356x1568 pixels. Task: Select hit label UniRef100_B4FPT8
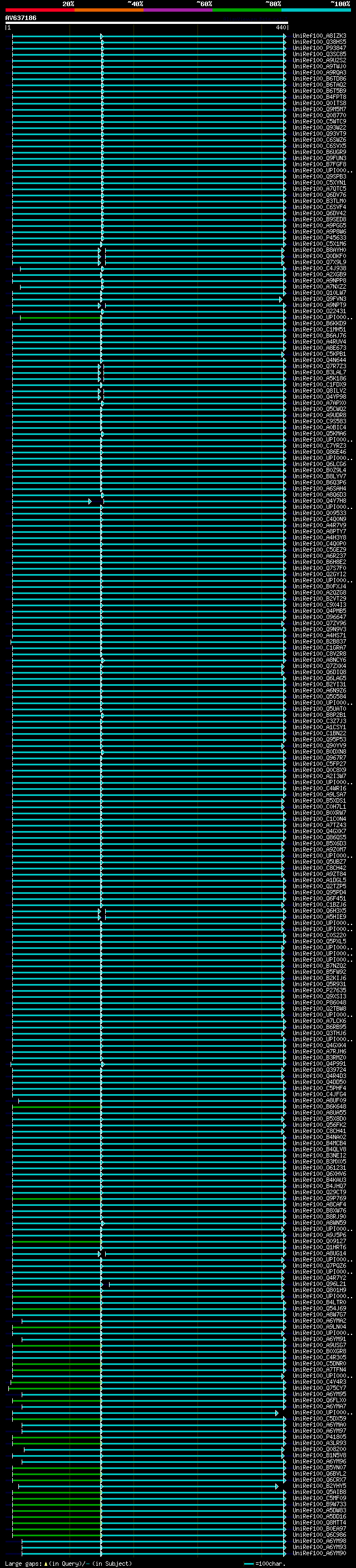[319, 97]
